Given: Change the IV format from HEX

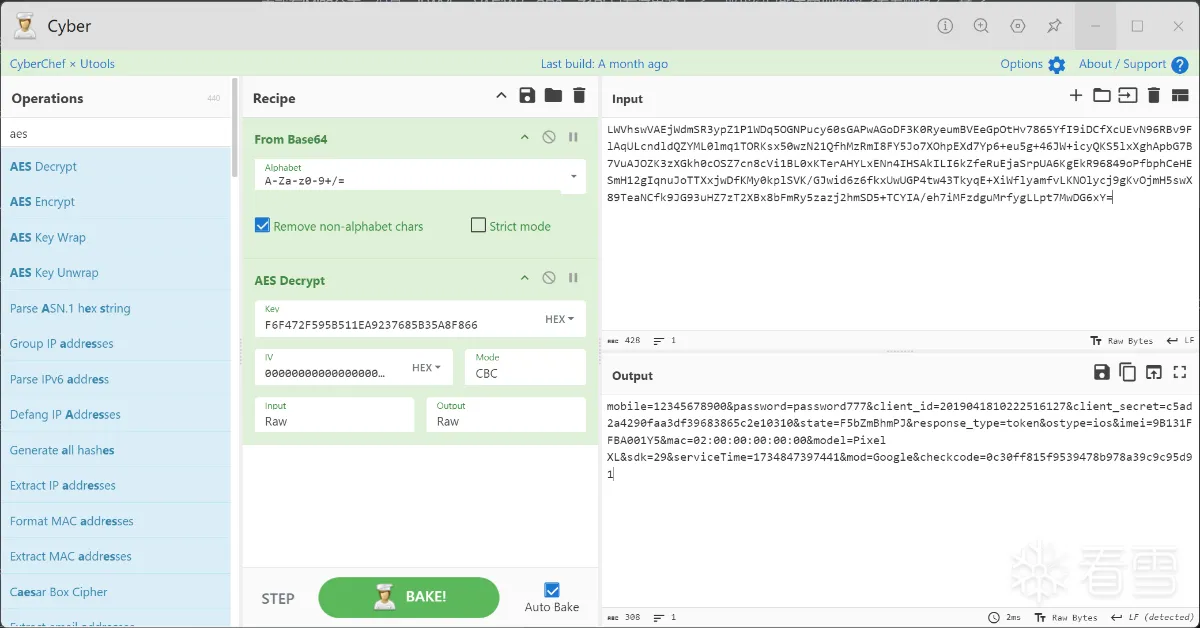Looking at the screenshot, I should pos(426,368).
